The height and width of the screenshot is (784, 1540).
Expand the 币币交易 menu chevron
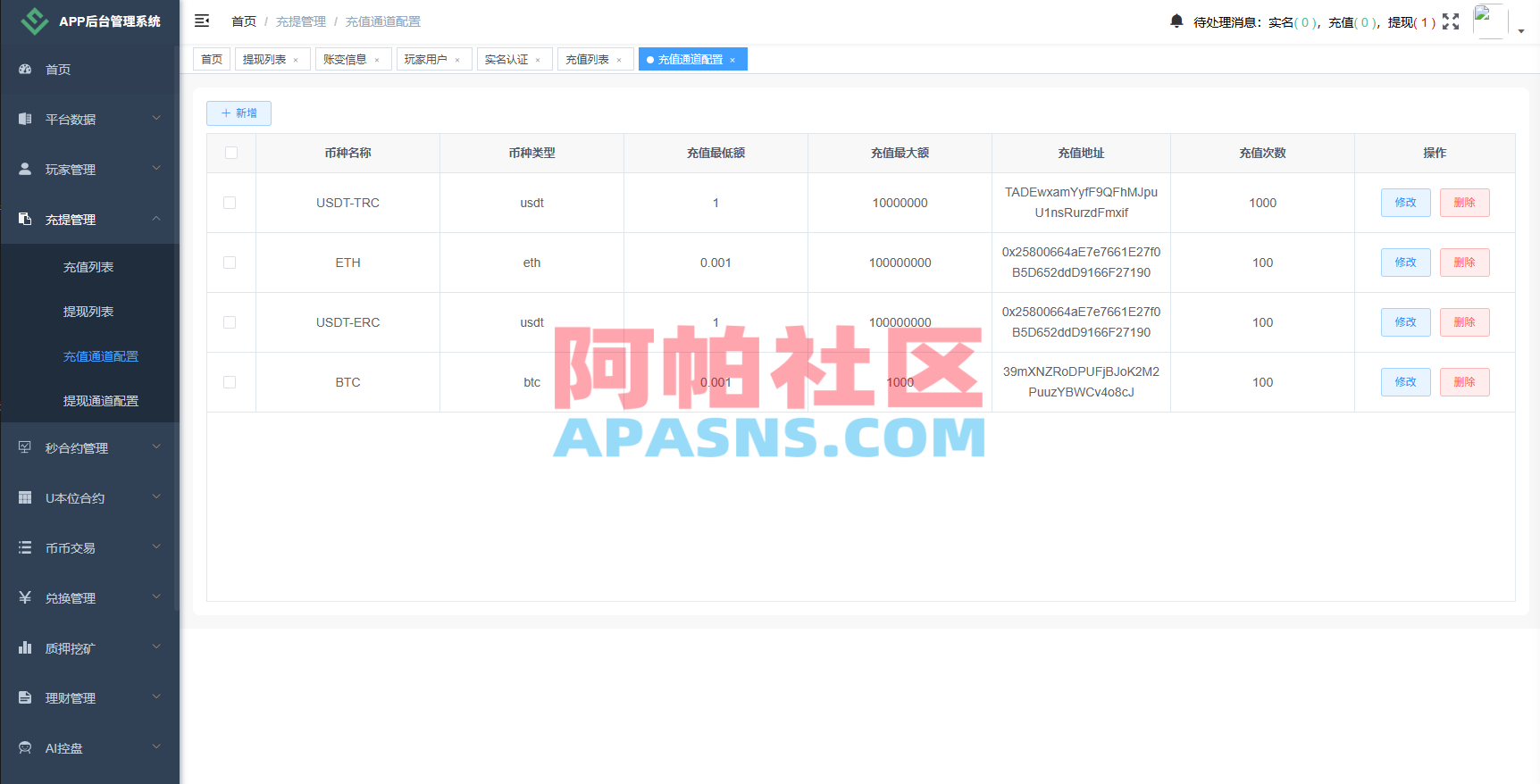156,546
